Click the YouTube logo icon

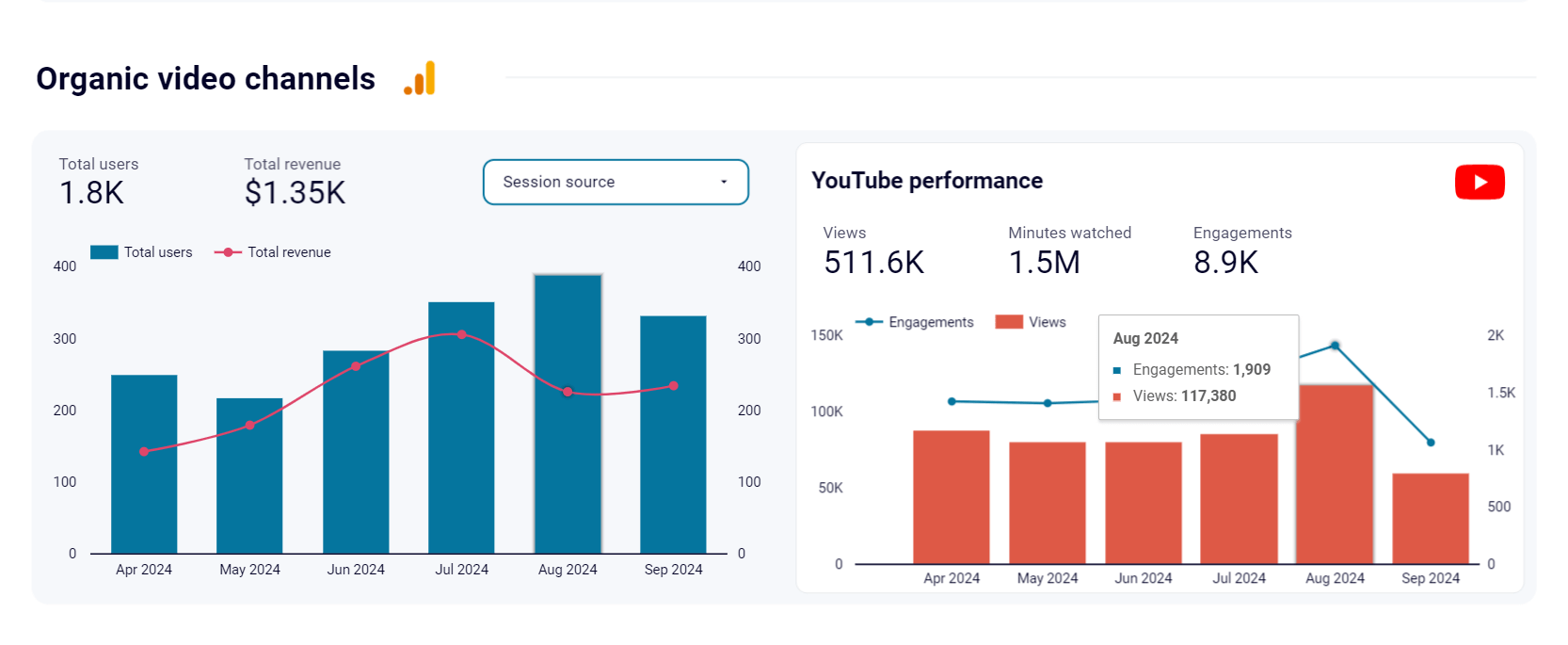(x=1480, y=182)
